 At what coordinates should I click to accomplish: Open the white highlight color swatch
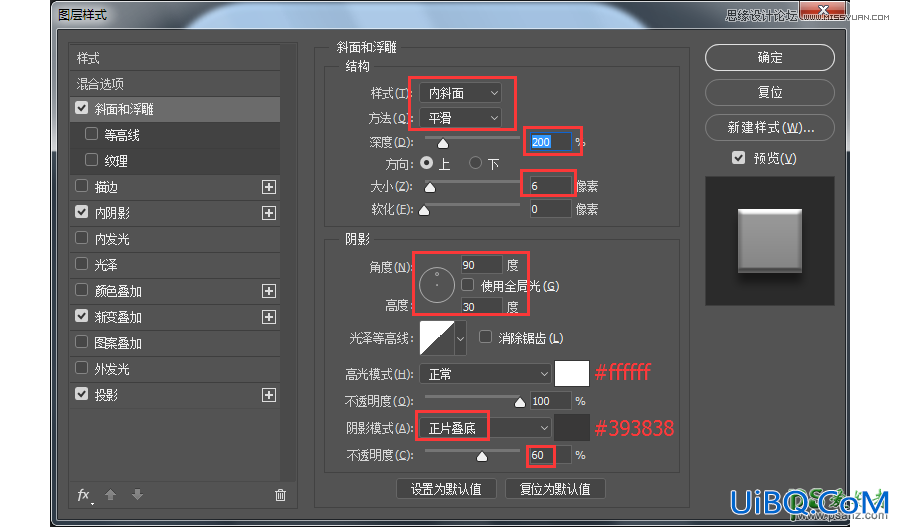(572, 373)
